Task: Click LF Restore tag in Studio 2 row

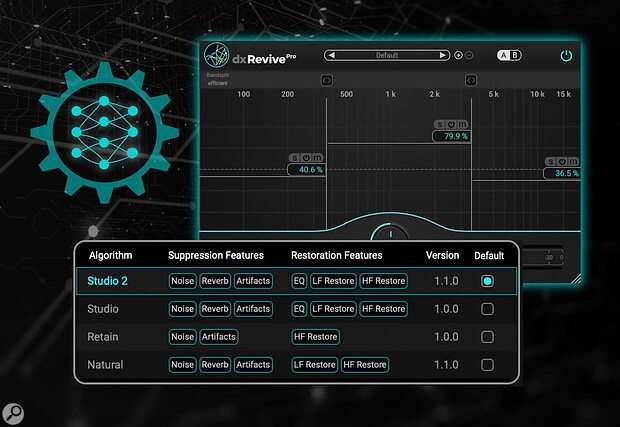Action: [333, 281]
